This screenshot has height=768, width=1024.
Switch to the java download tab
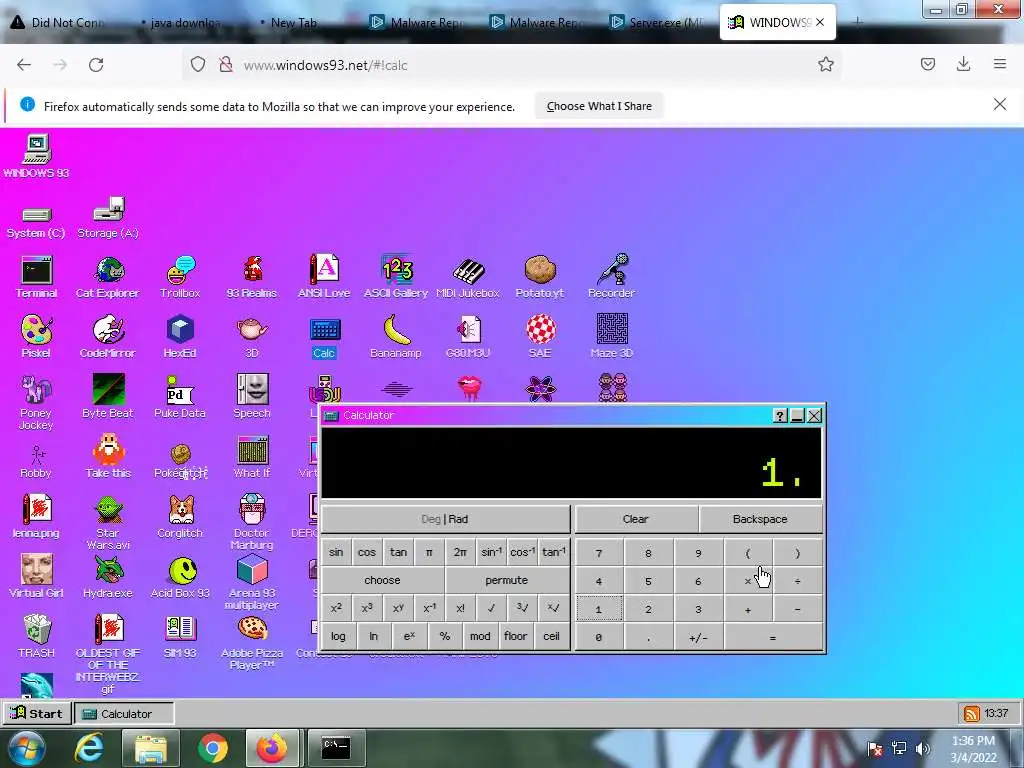(x=181, y=22)
